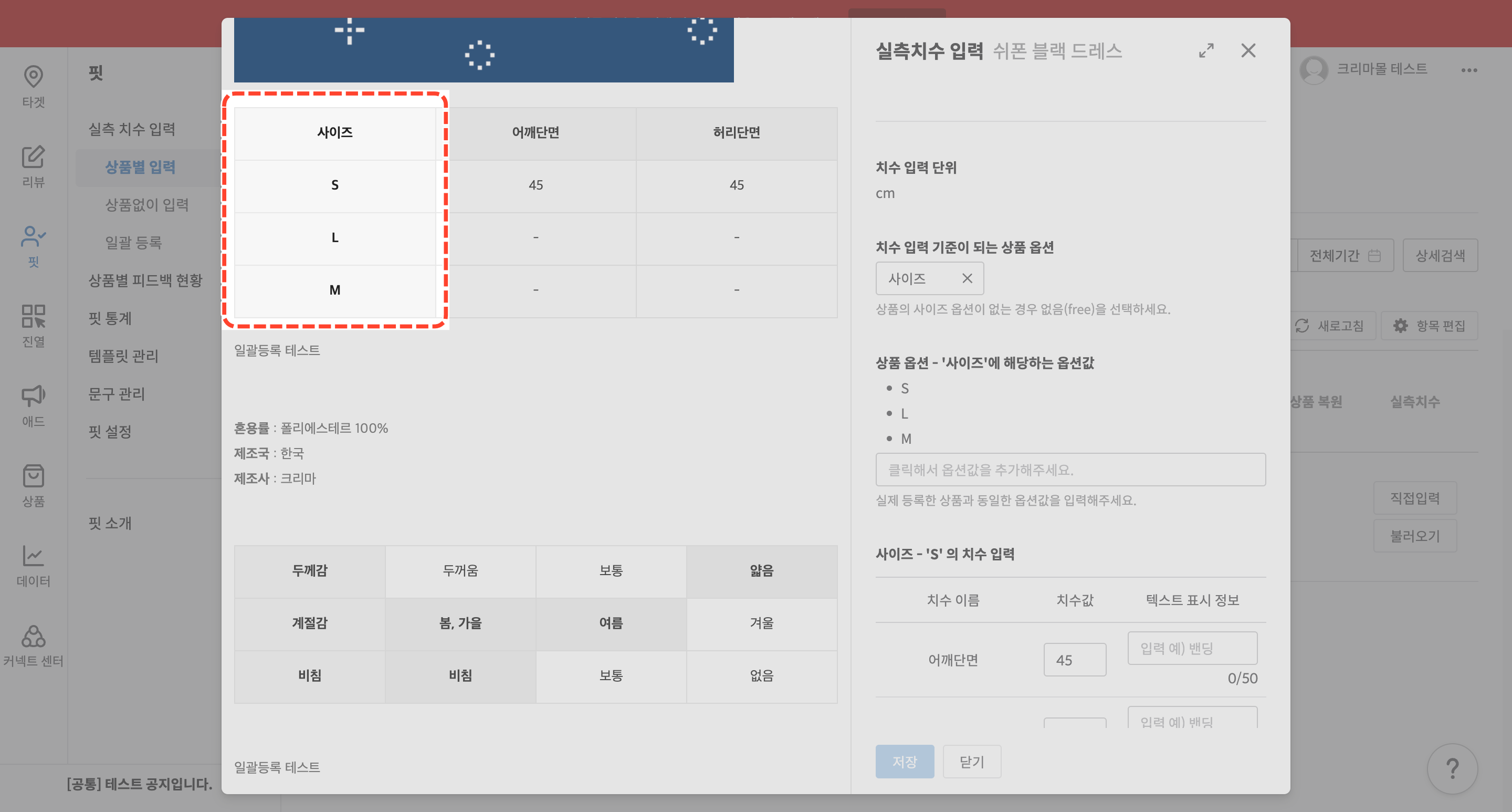Image resolution: width=1512 pixels, height=812 pixels.
Task: Open the 전체기간 date range picker
Action: [x=1345, y=255]
